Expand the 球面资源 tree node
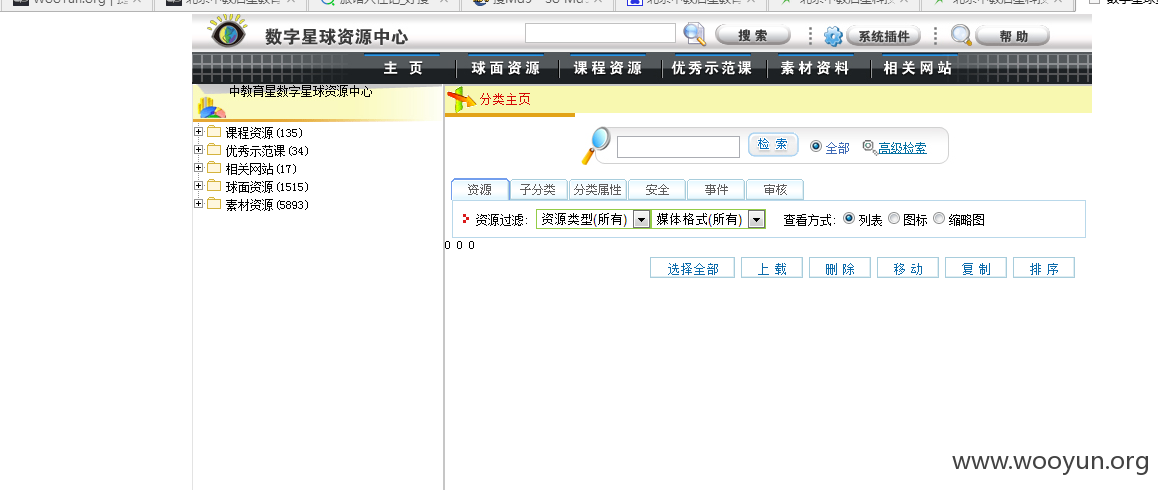1158x490 pixels. (x=198, y=186)
